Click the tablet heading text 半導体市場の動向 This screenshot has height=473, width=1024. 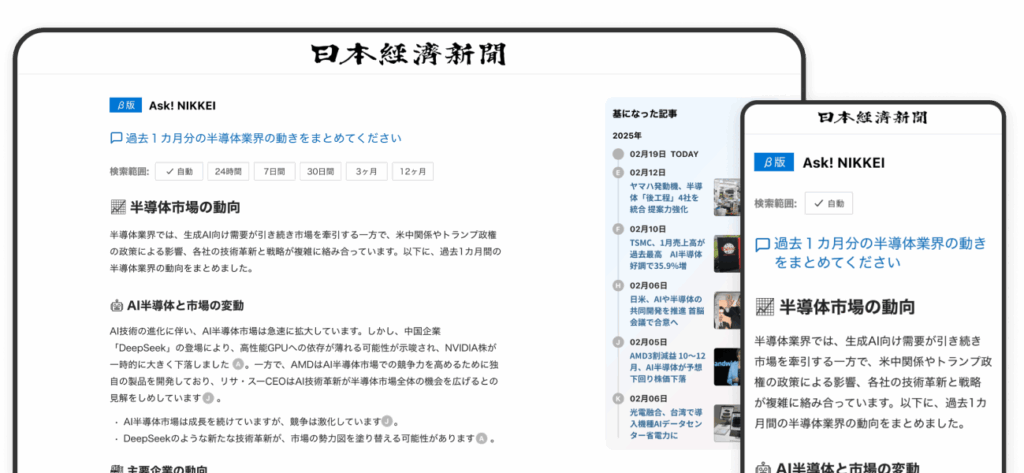[x=185, y=208]
